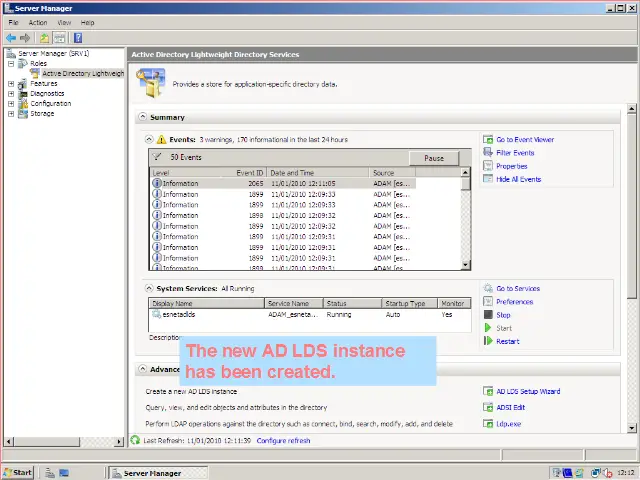Click the Restart service icon
Image resolution: width=640 pixels, height=480 pixels.
[488, 341]
